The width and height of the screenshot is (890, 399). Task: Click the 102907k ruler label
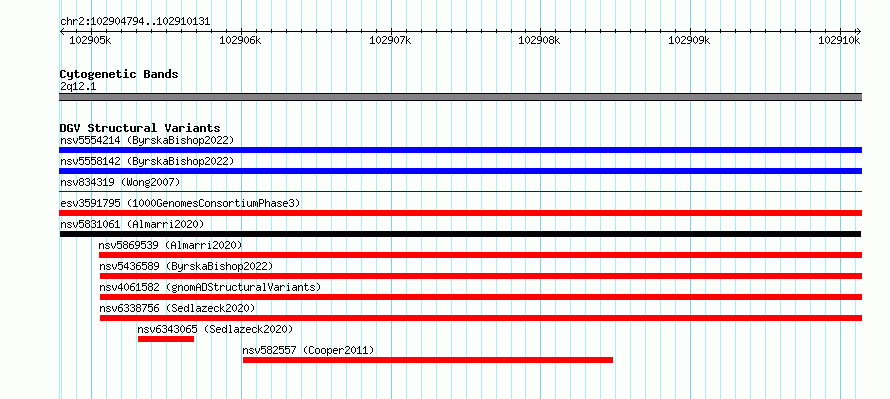390,40
